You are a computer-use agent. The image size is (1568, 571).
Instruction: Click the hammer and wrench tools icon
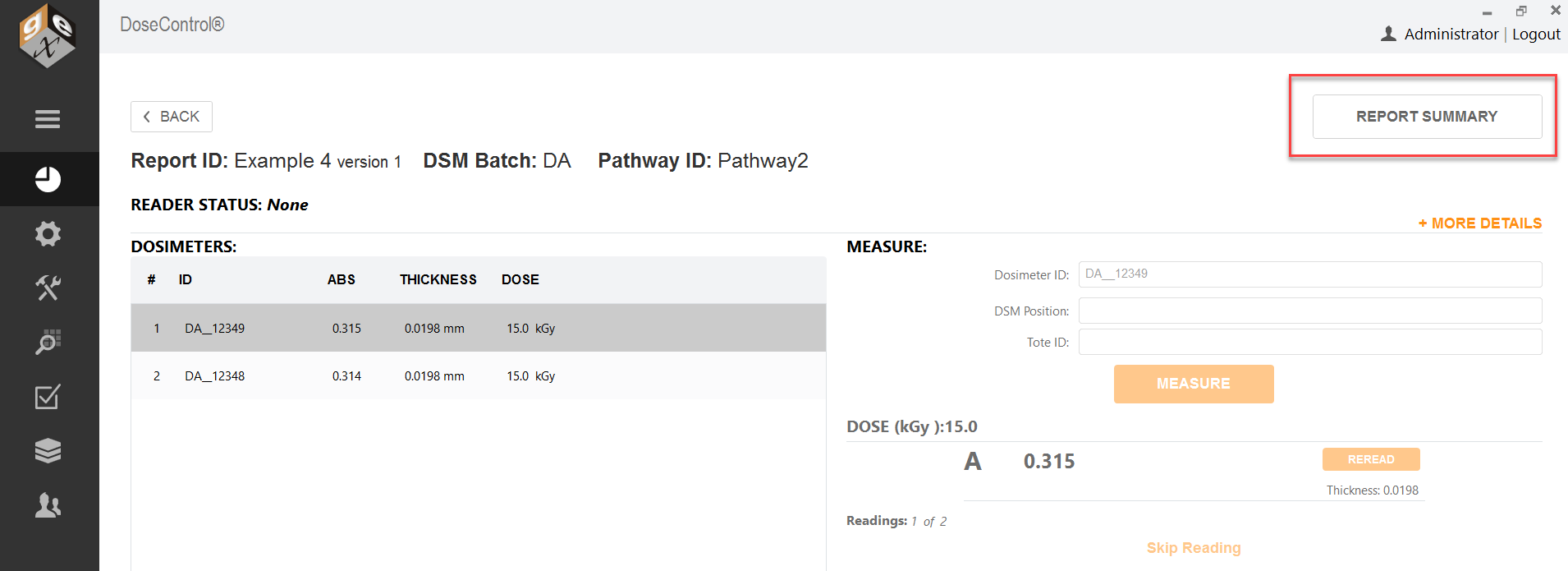48,288
